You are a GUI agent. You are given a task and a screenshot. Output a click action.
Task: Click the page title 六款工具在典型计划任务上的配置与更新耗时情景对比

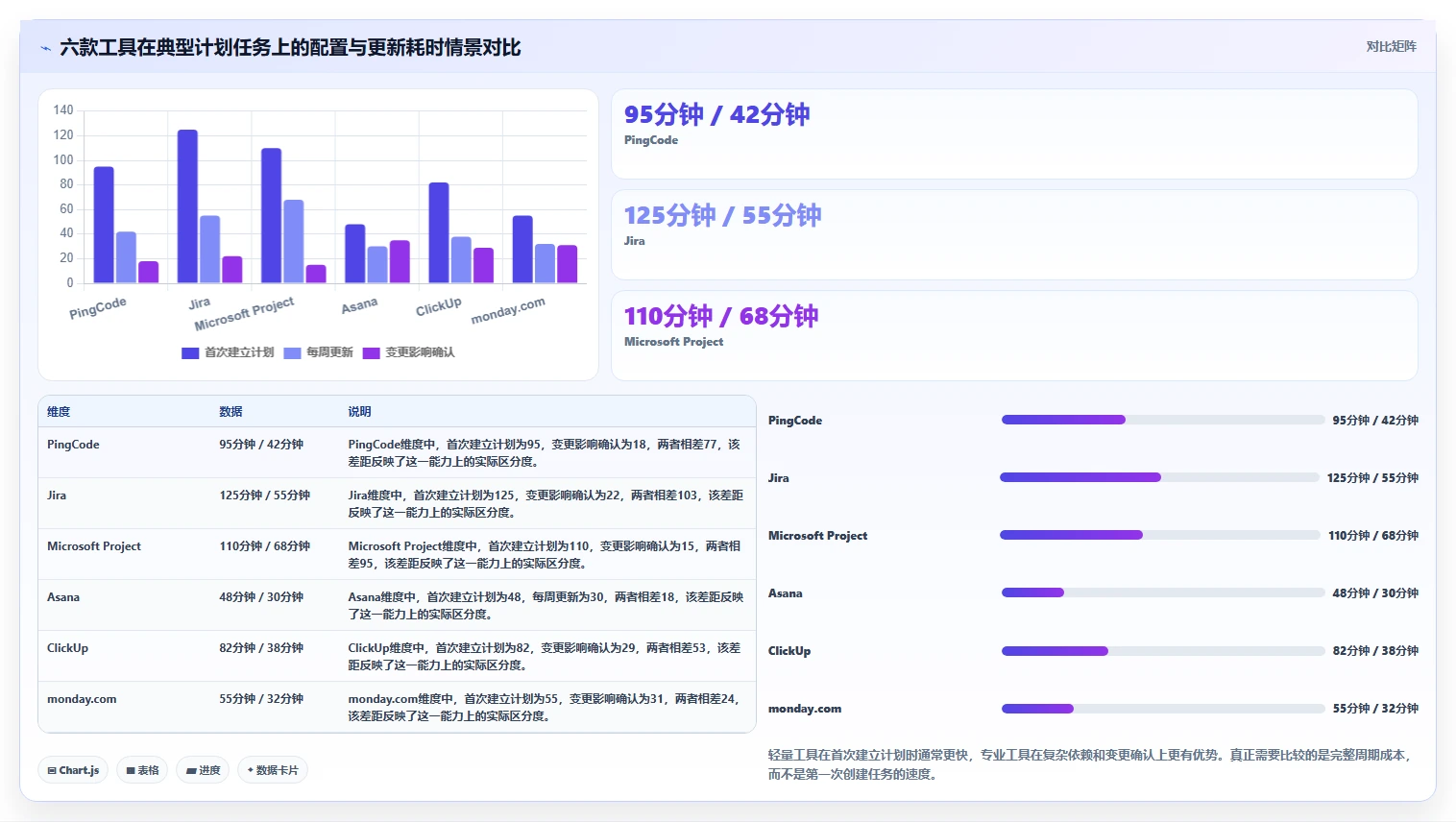[x=290, y=47]
